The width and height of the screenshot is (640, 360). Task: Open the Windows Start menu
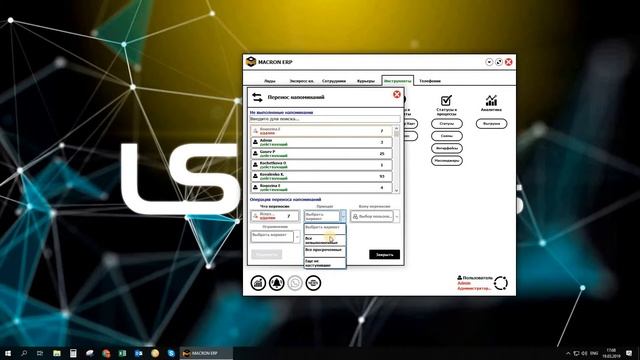8,353
